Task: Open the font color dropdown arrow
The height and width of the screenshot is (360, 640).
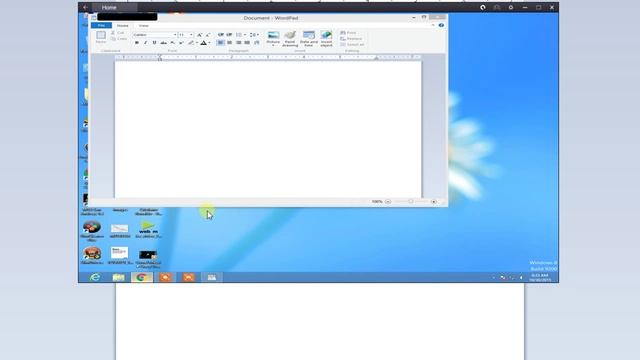Action: click(x=209, y=43)
